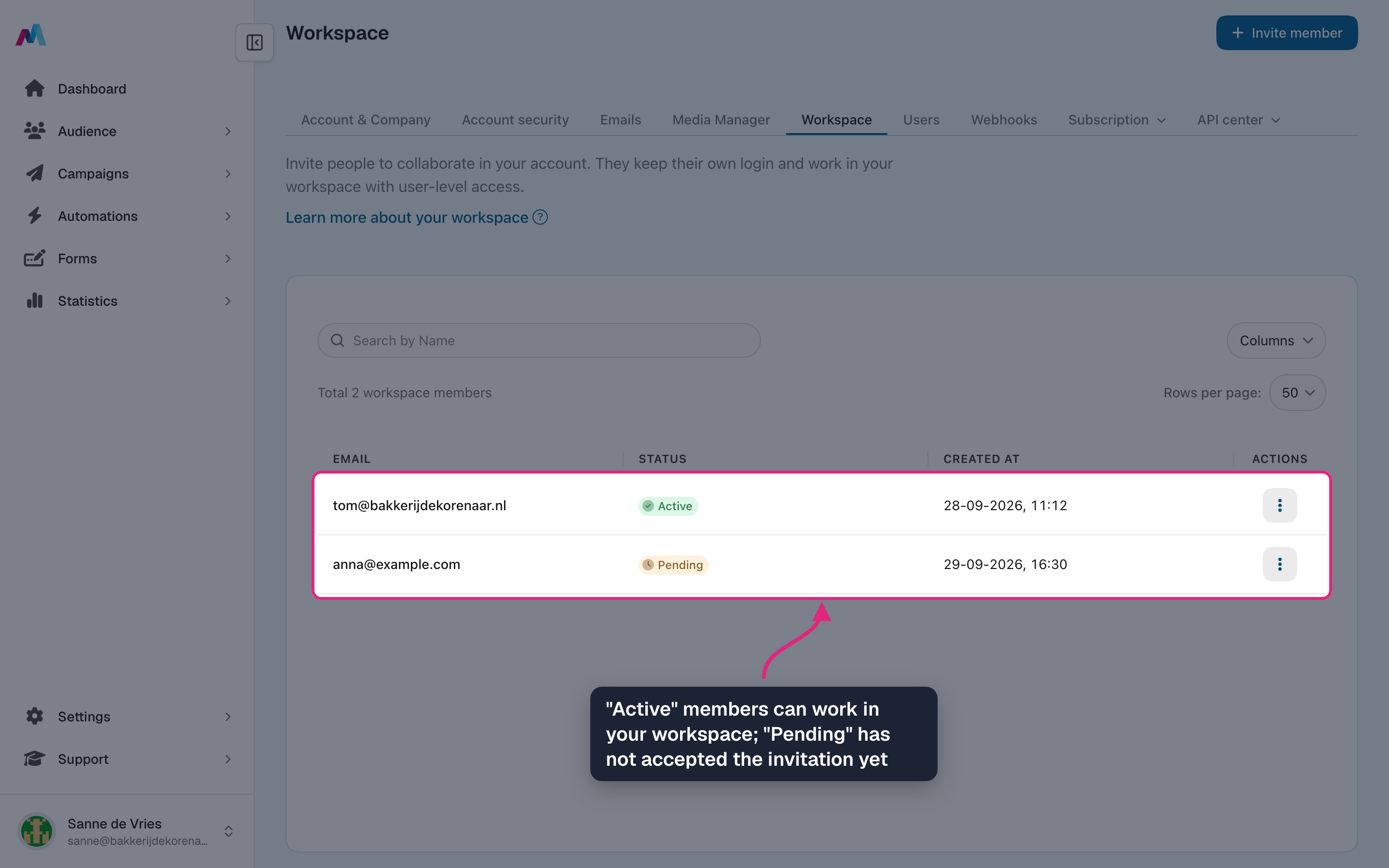Expand the Campaigns menu chevron
Screen dimensions: 1389x868
[x=228, y=174]
